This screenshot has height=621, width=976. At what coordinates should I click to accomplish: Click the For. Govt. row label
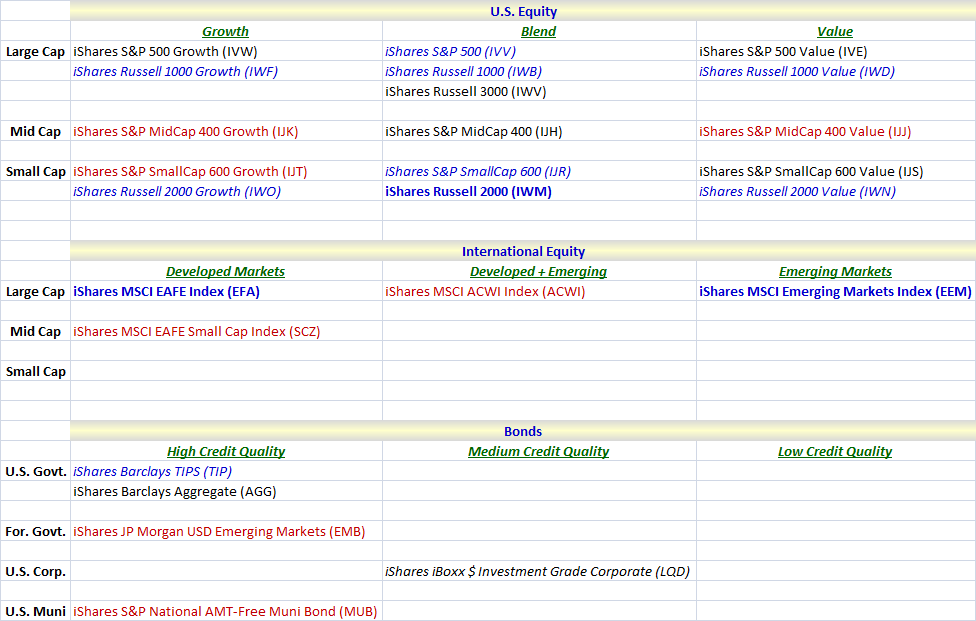point(35,531)
